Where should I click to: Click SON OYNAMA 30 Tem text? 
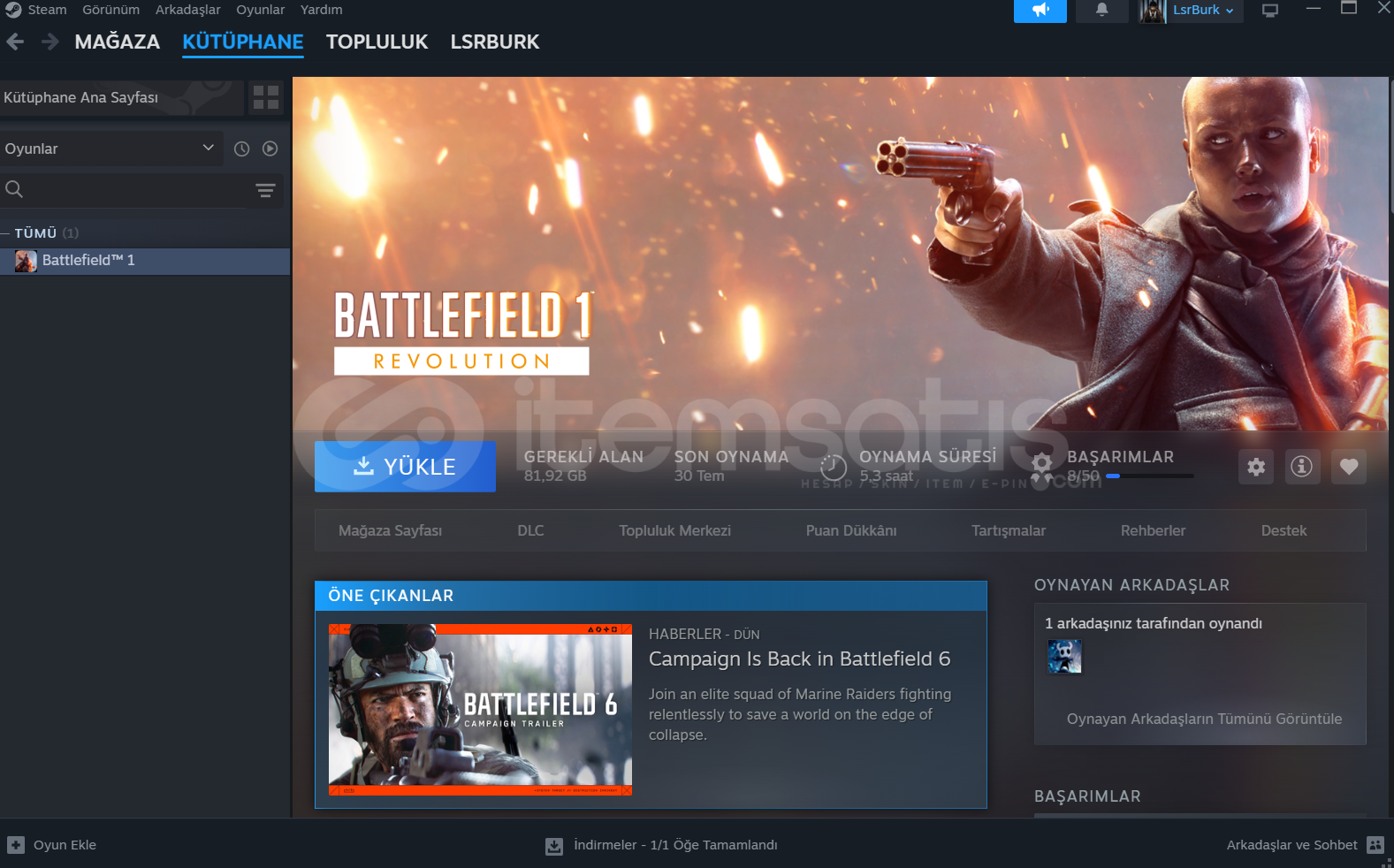tap(731, 466)
